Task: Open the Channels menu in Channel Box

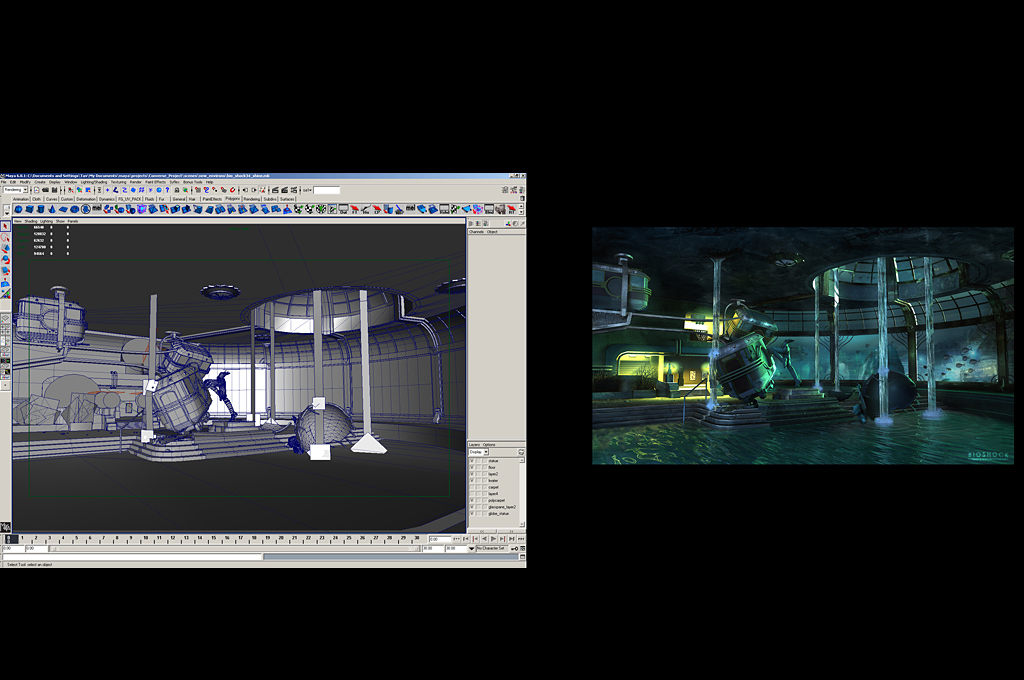Action: point(477,232)
